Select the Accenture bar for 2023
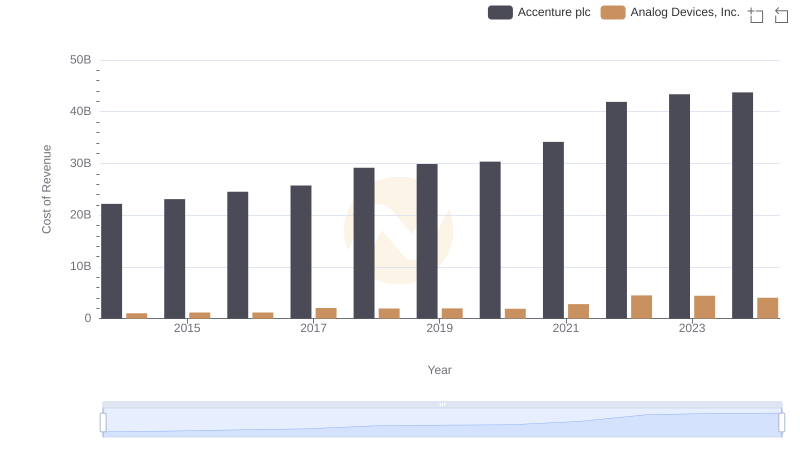 tap(680, 206)
